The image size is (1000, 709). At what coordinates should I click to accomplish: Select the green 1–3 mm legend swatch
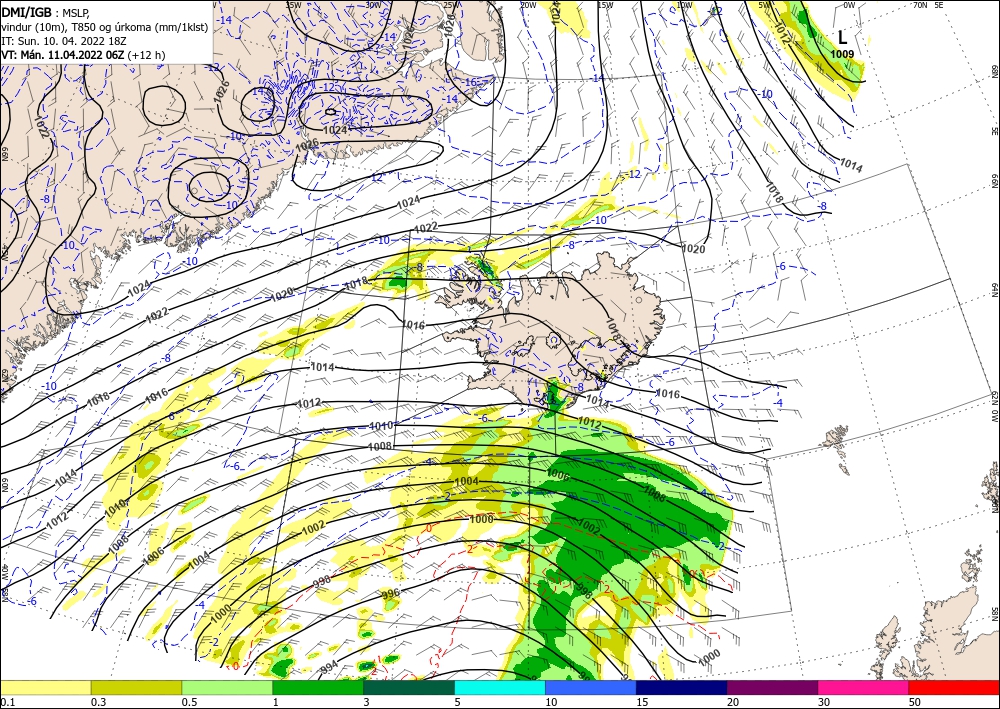pyautogui.click(x=318, y=687)
